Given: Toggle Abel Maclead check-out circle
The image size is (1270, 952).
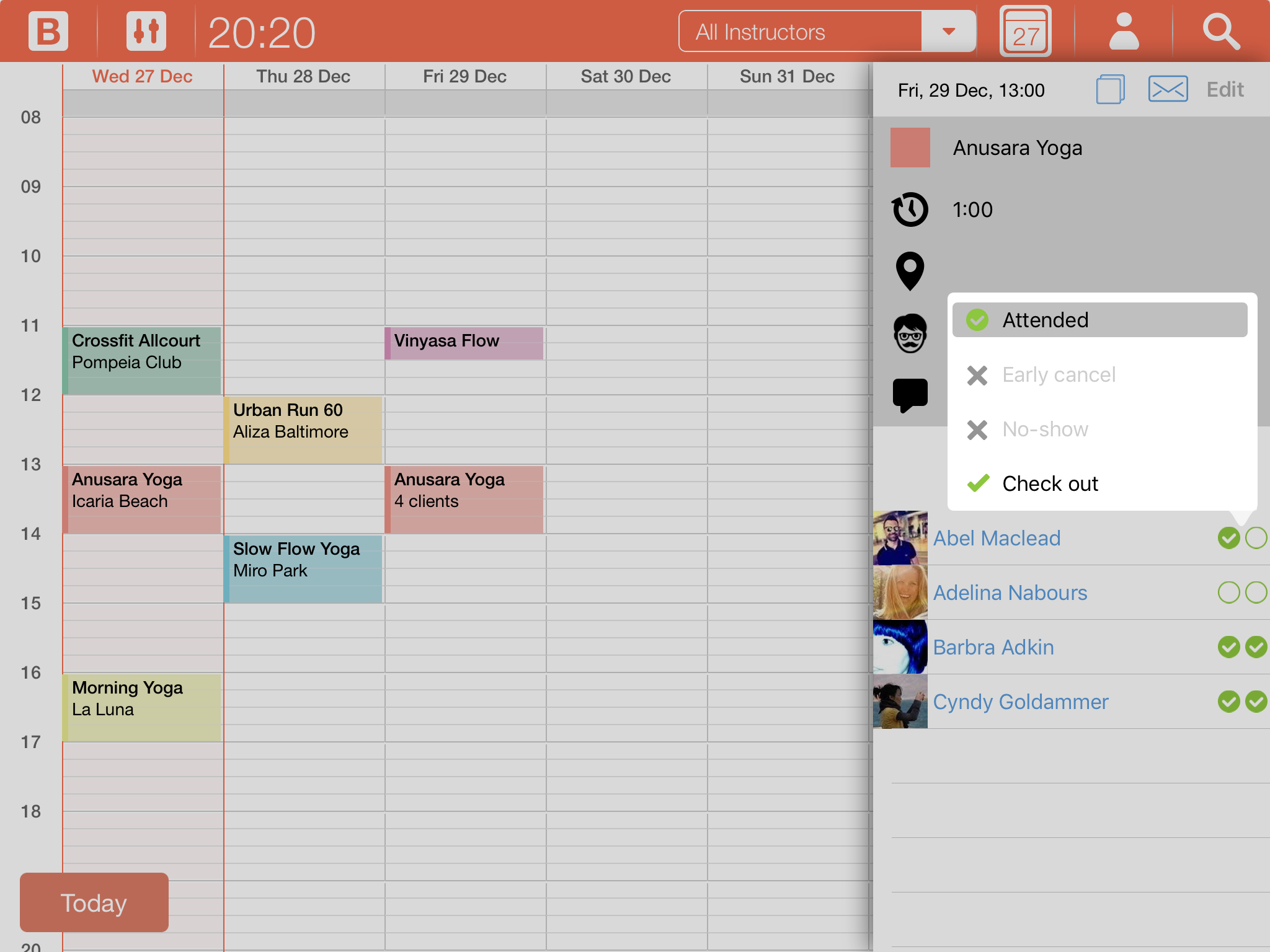Looking at the screenshot, I should (1256, 538).
